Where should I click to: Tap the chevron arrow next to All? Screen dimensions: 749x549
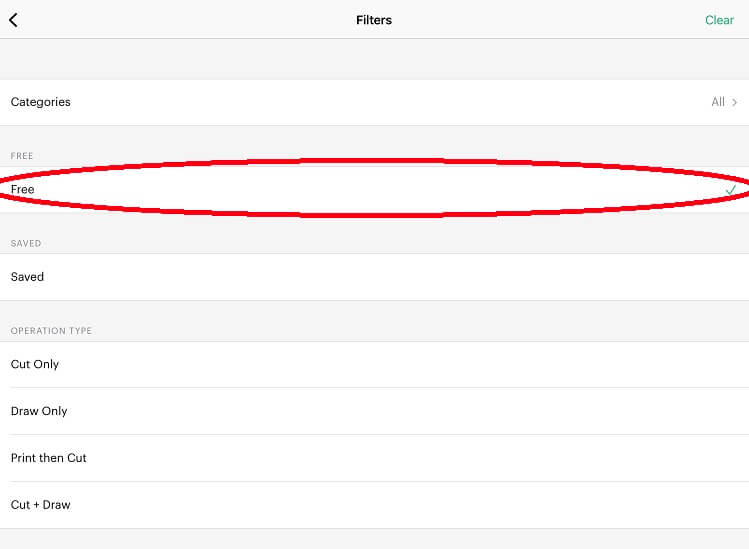pyautogui.click(x=735, y=102)
